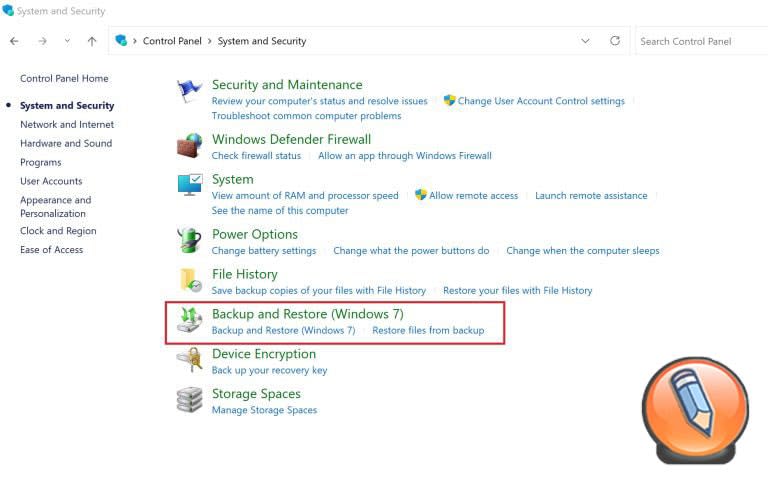This screenshot has width=768, height=484.
Task: Open the Windows Defender Firewall heading
Action: pyautogui.click(x=291, y=139)
